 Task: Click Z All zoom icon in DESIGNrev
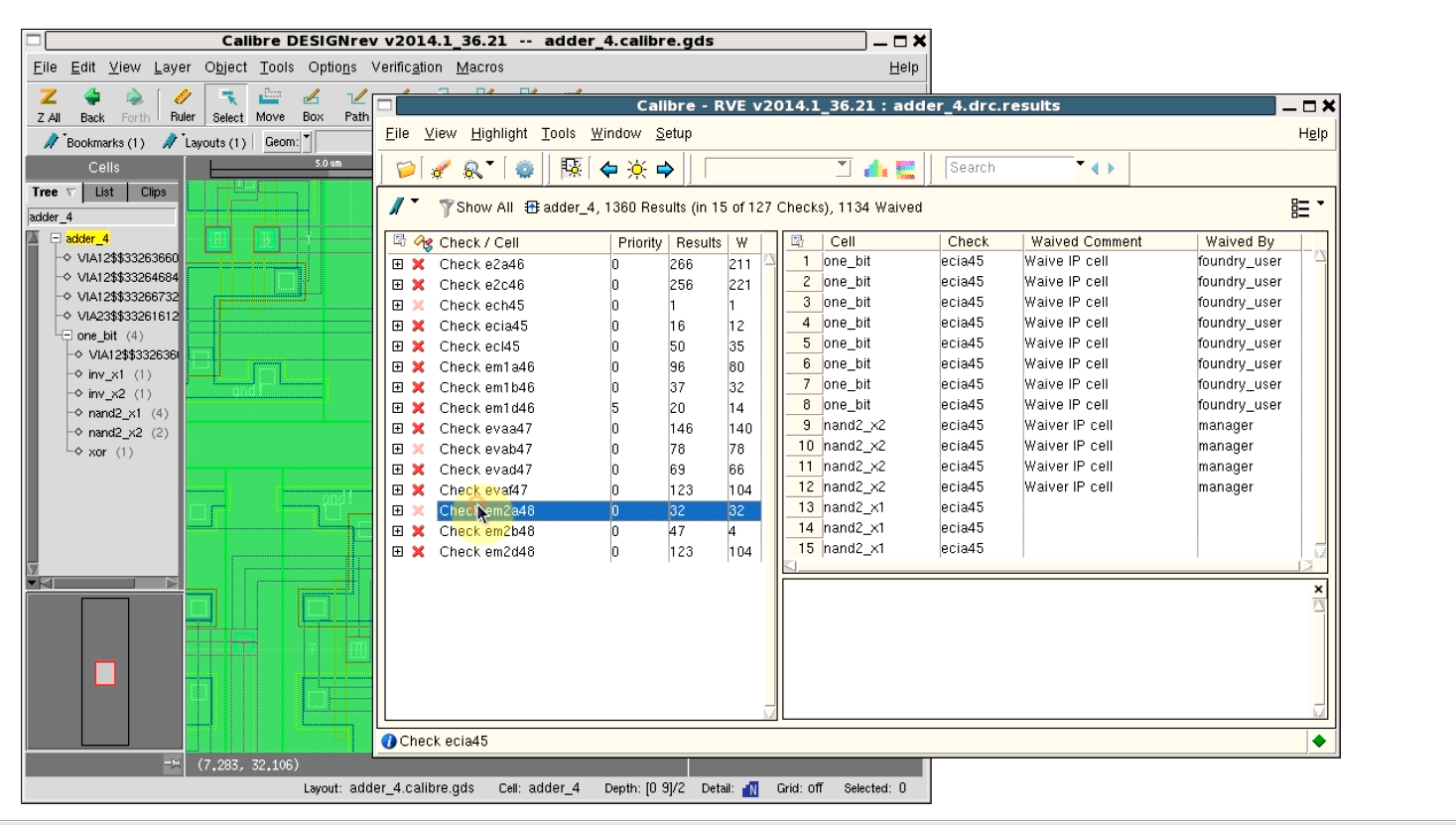pos(48,104)
